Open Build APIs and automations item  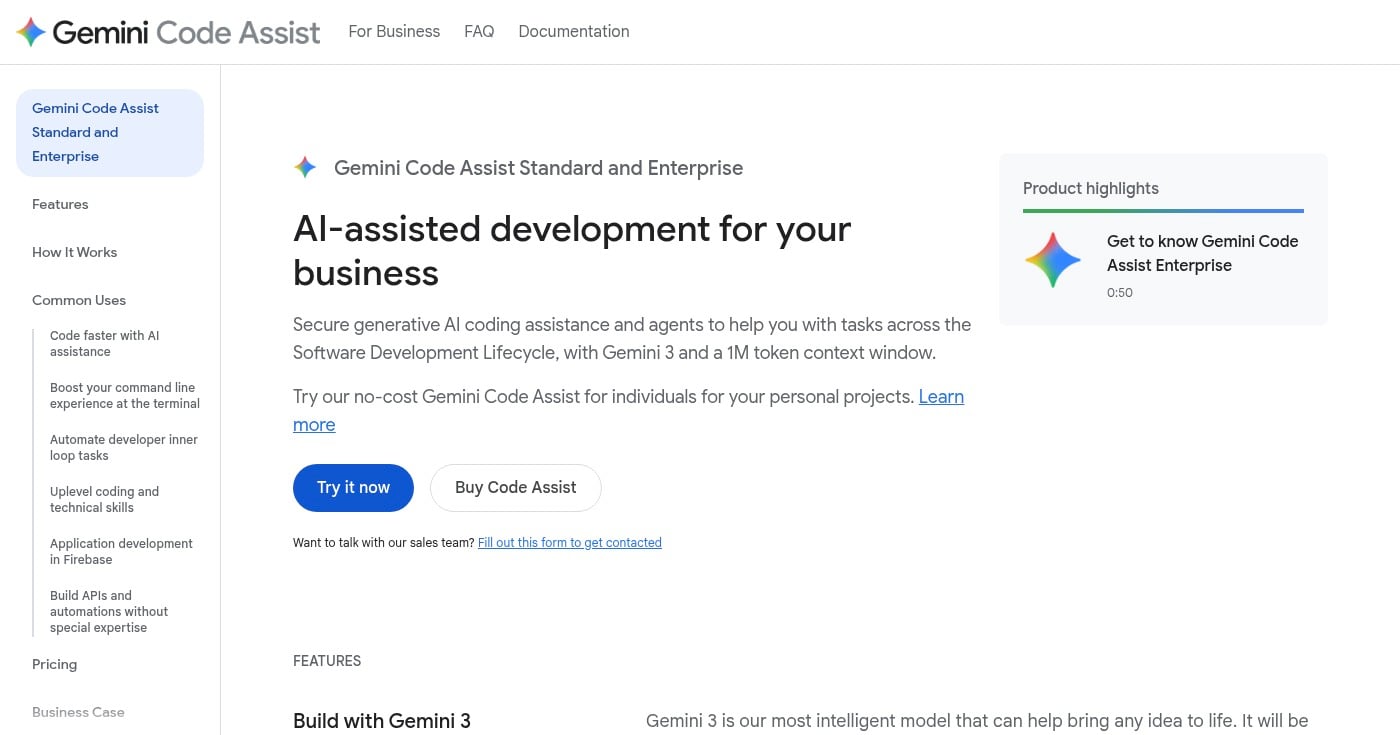tap(109, 611)
